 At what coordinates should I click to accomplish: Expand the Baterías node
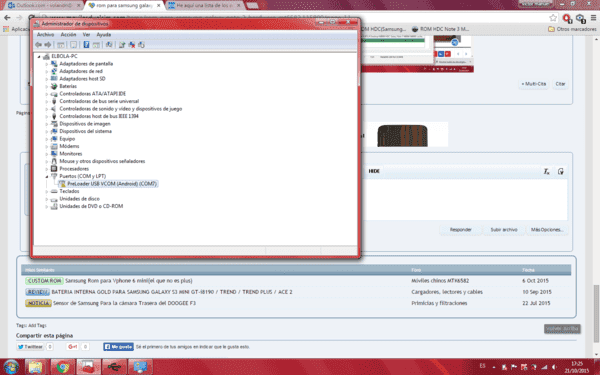[x=47, y=86]
